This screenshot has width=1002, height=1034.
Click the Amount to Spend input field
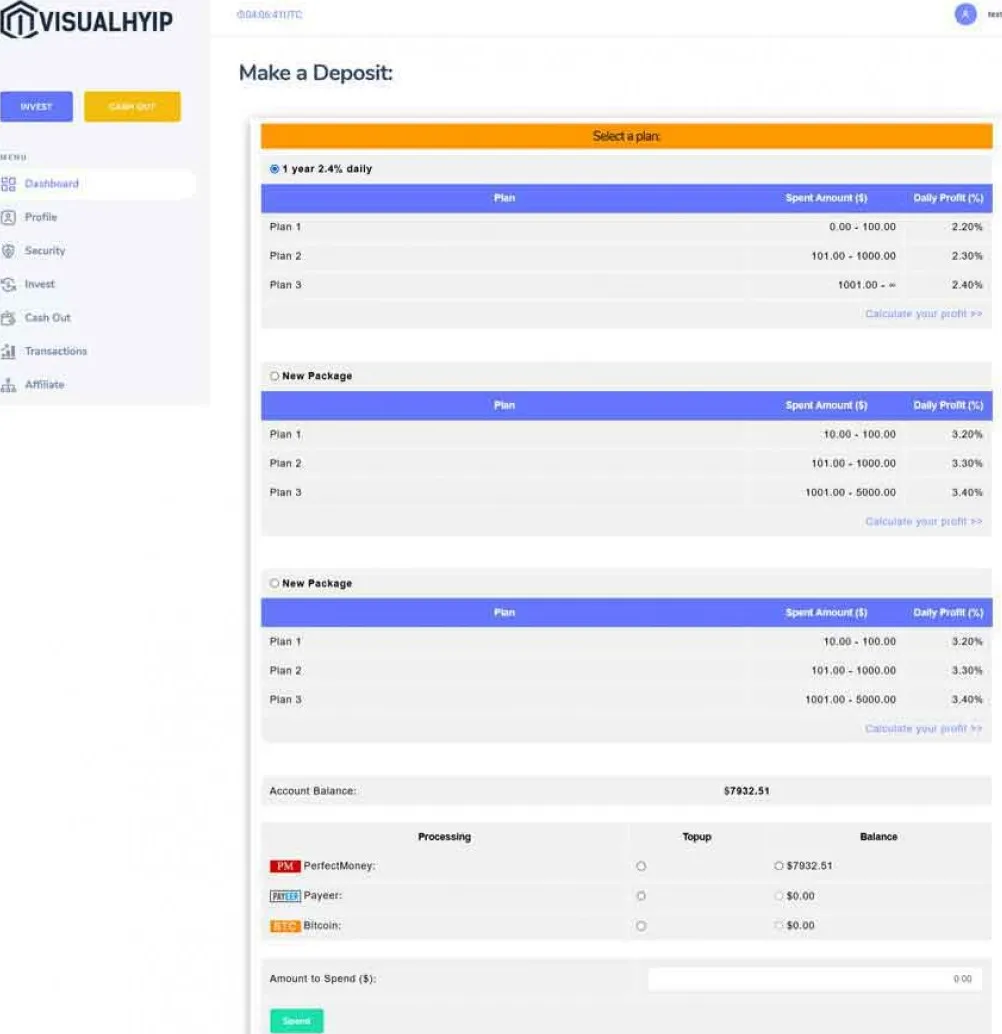[815, 979]
